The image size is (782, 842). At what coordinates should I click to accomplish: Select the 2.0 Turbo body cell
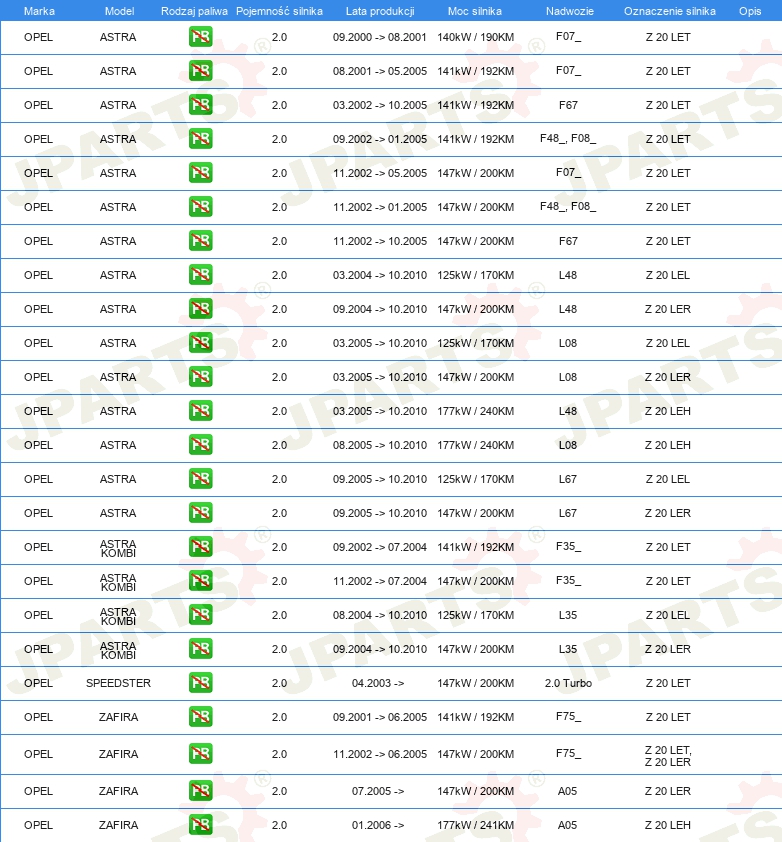(568, 683)
